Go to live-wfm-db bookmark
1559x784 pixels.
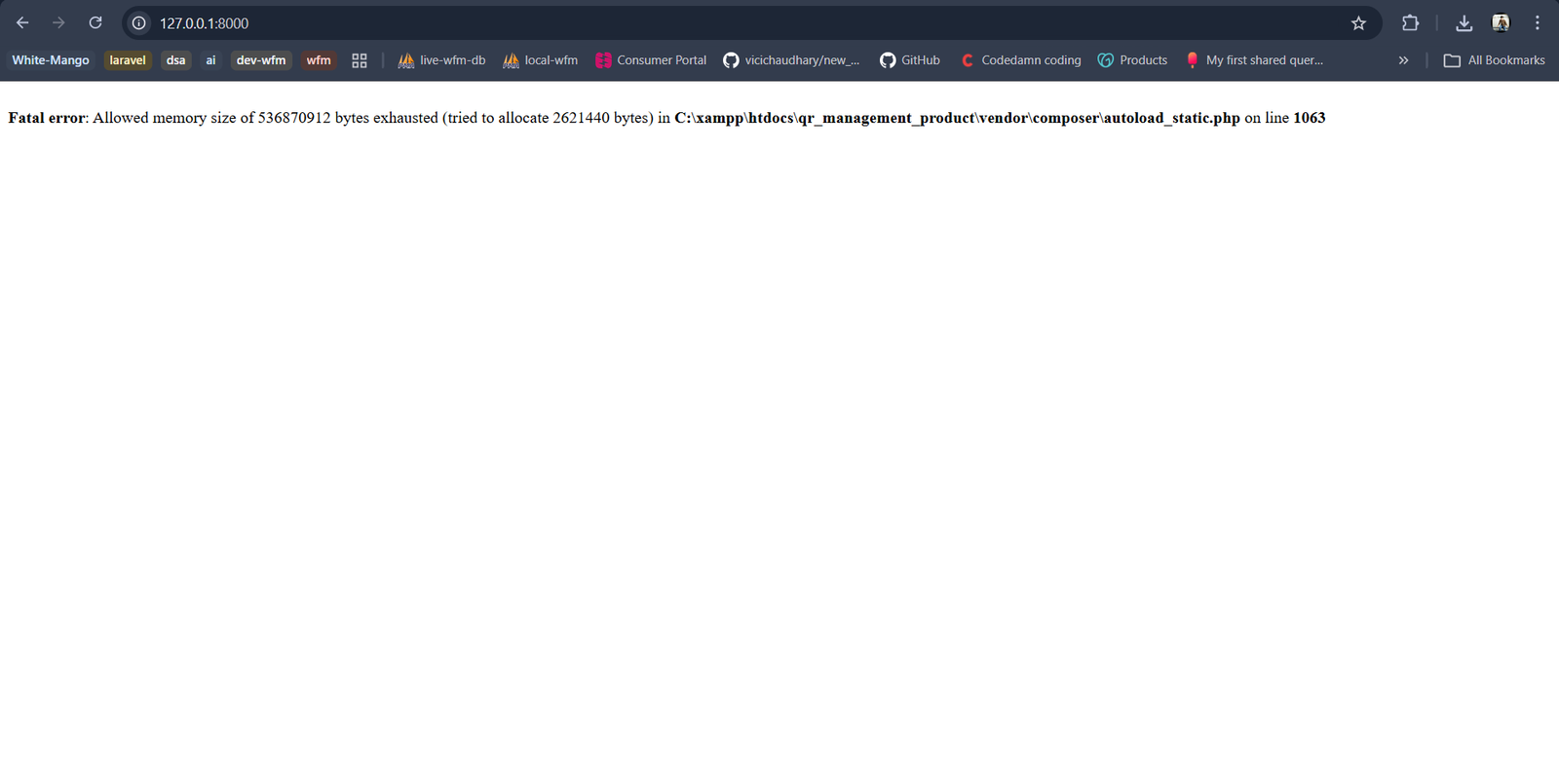441,60
